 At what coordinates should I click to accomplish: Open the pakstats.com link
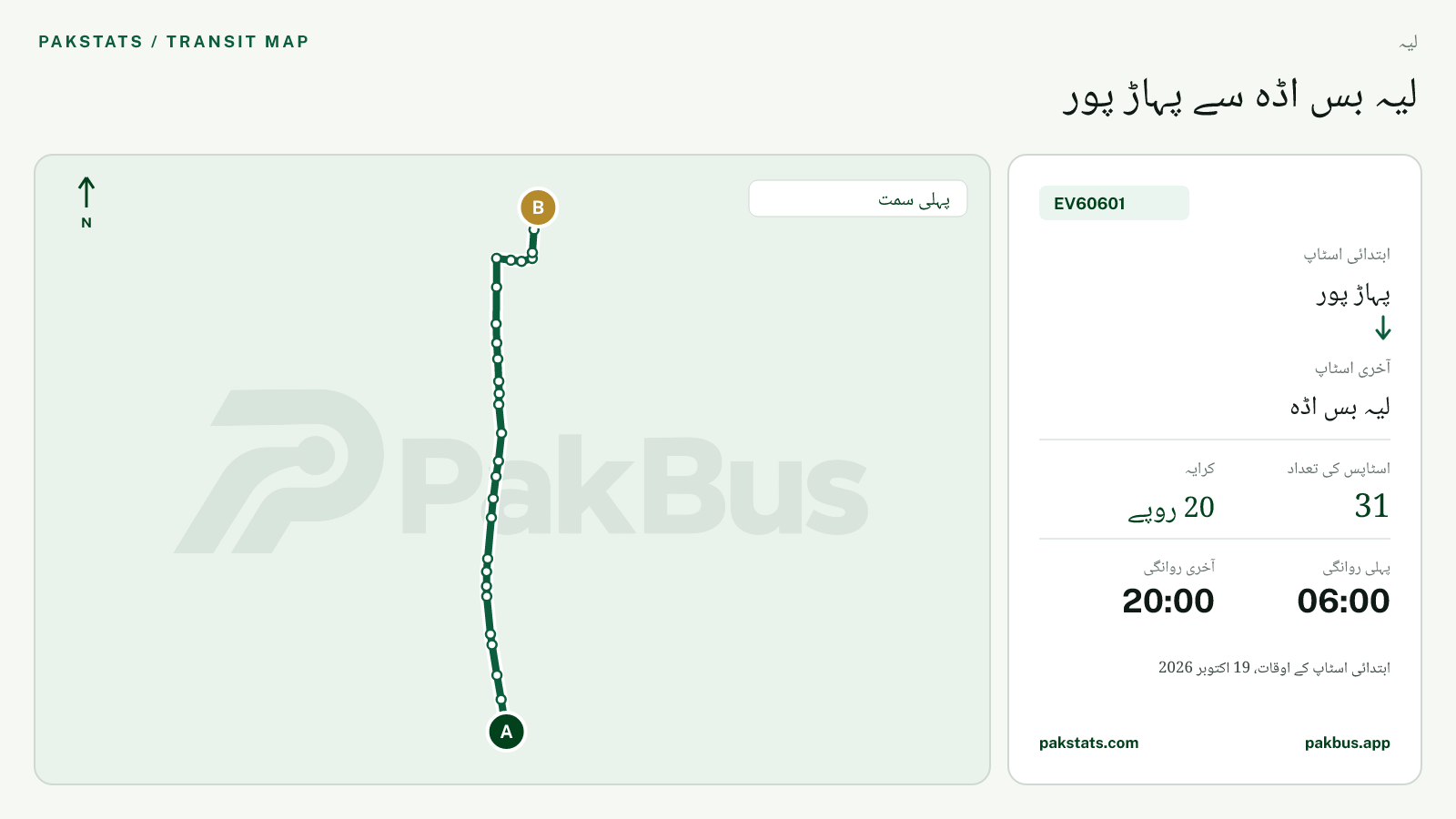[x=1088, y=743]
